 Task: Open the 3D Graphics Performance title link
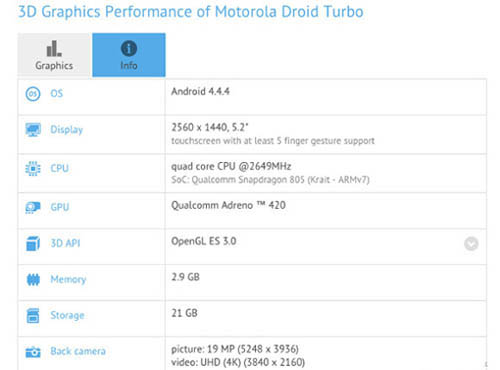click(x=191, y=12)
